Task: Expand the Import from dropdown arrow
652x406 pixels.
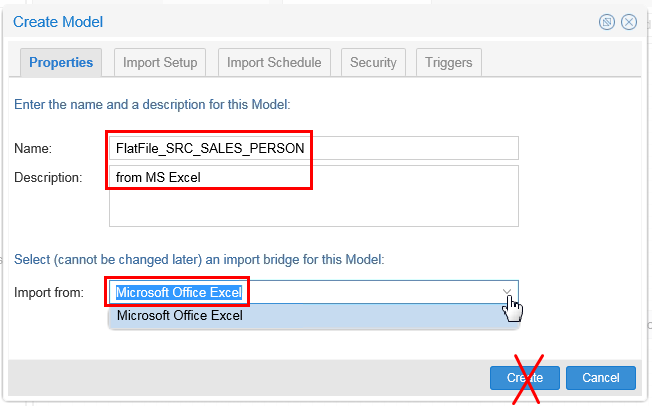Action: [x=507, y=292]
